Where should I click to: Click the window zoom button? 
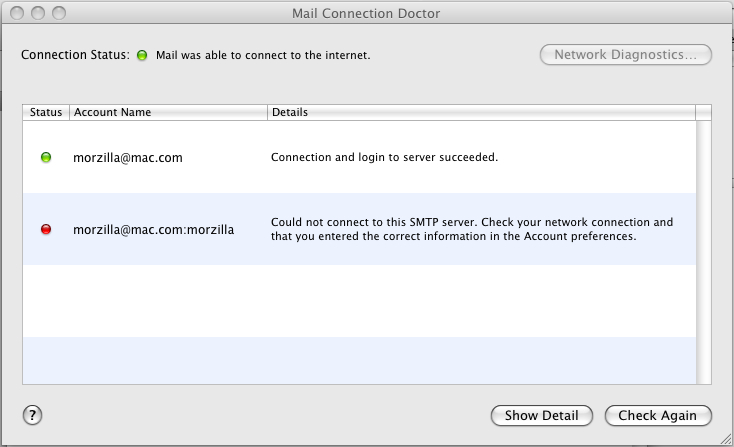[59, 13]
